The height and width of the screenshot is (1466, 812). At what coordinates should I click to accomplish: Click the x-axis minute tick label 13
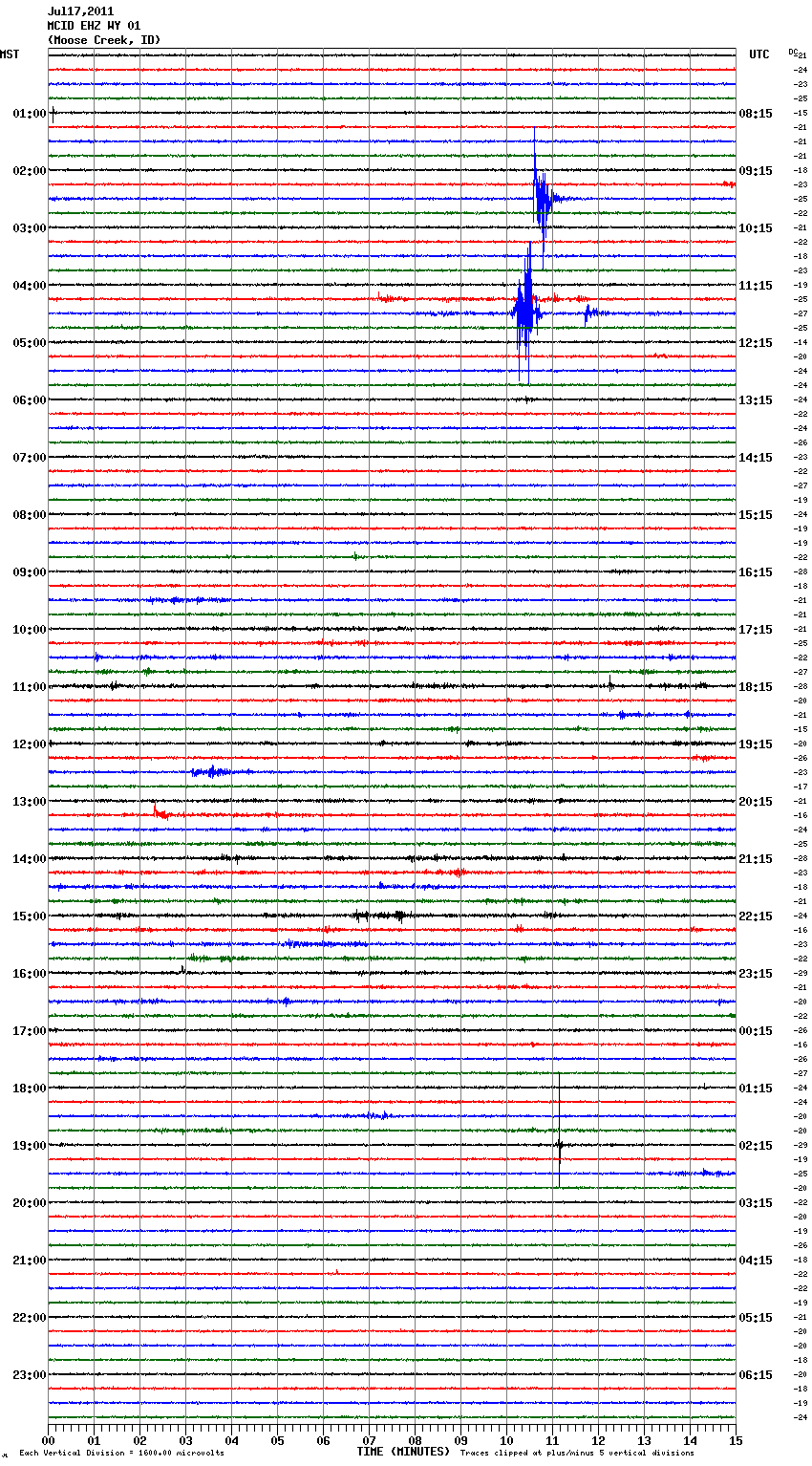coord(645,1440)
